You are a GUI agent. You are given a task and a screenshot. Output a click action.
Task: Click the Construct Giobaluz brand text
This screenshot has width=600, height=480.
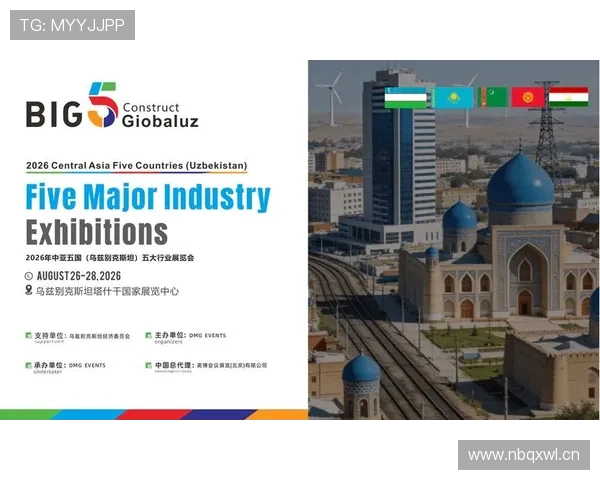click(x=159, y=114)
